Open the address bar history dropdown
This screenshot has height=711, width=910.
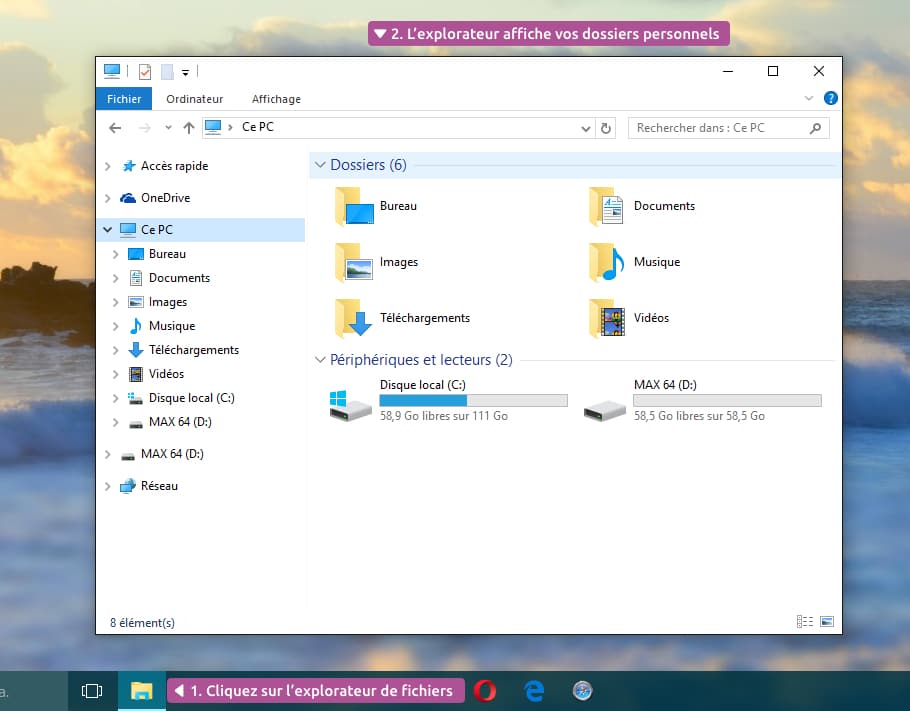586,128
